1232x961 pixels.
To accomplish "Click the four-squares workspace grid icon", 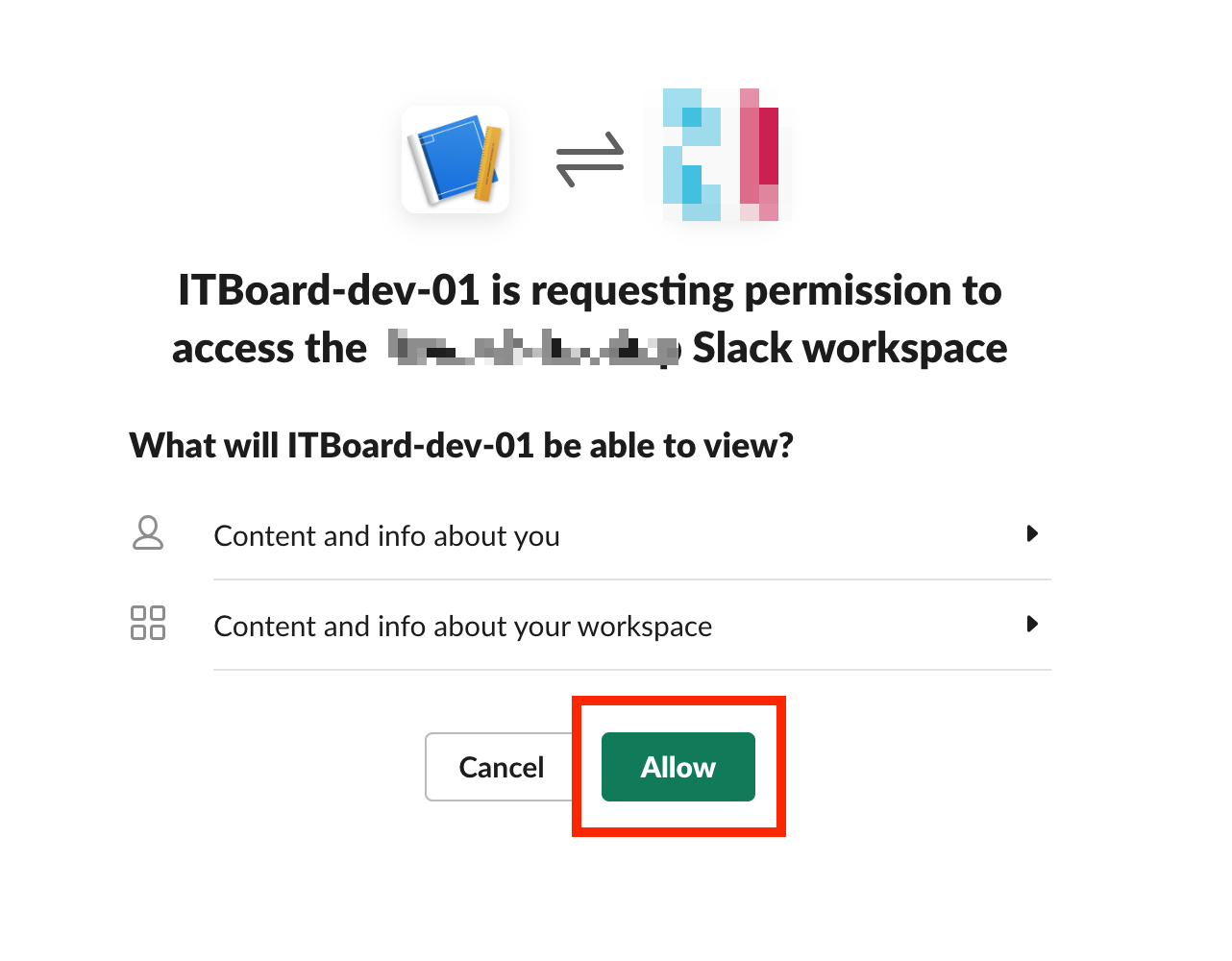I will click(148, 623).
